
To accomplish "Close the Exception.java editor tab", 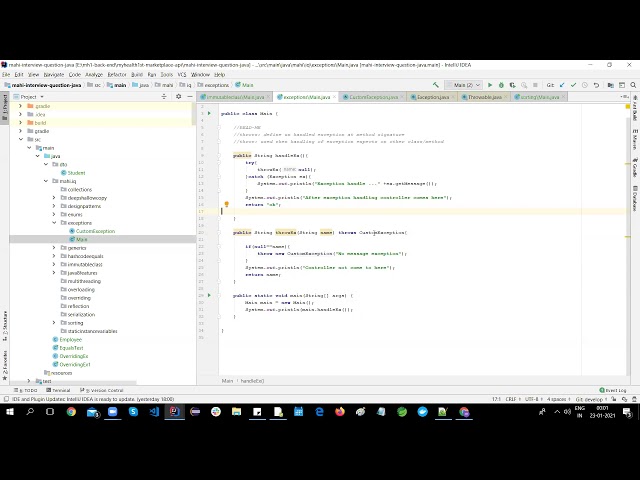I will click(453, 97).
